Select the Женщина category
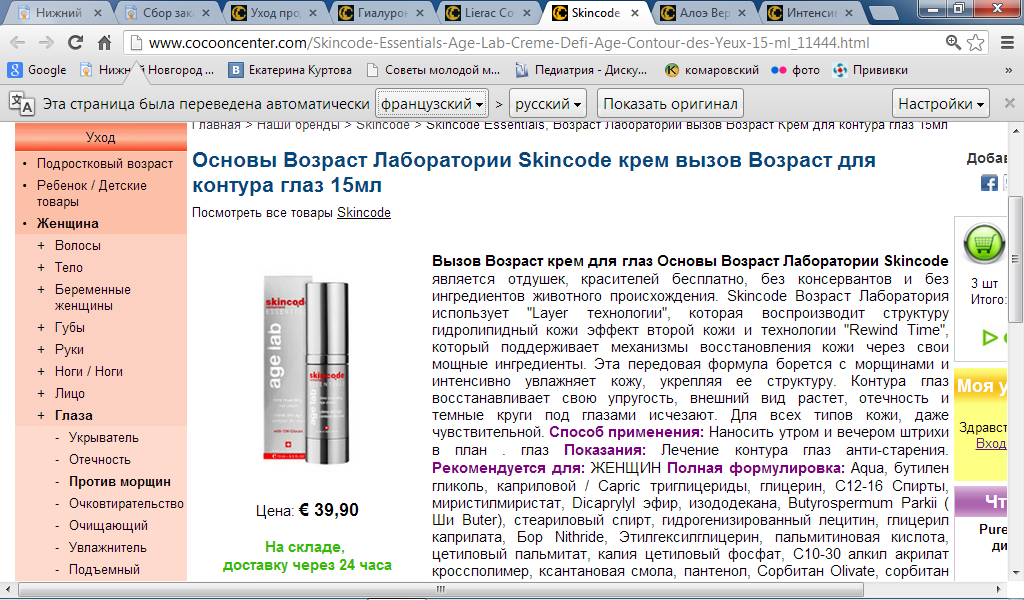 [x=68, y=223]
